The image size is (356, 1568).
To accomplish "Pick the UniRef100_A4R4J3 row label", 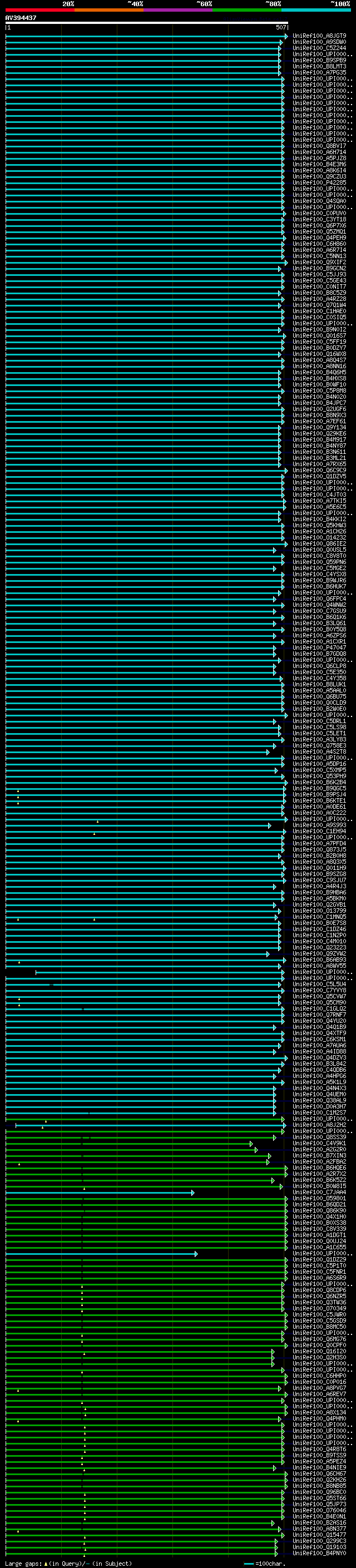I will (x=319, y=886).
